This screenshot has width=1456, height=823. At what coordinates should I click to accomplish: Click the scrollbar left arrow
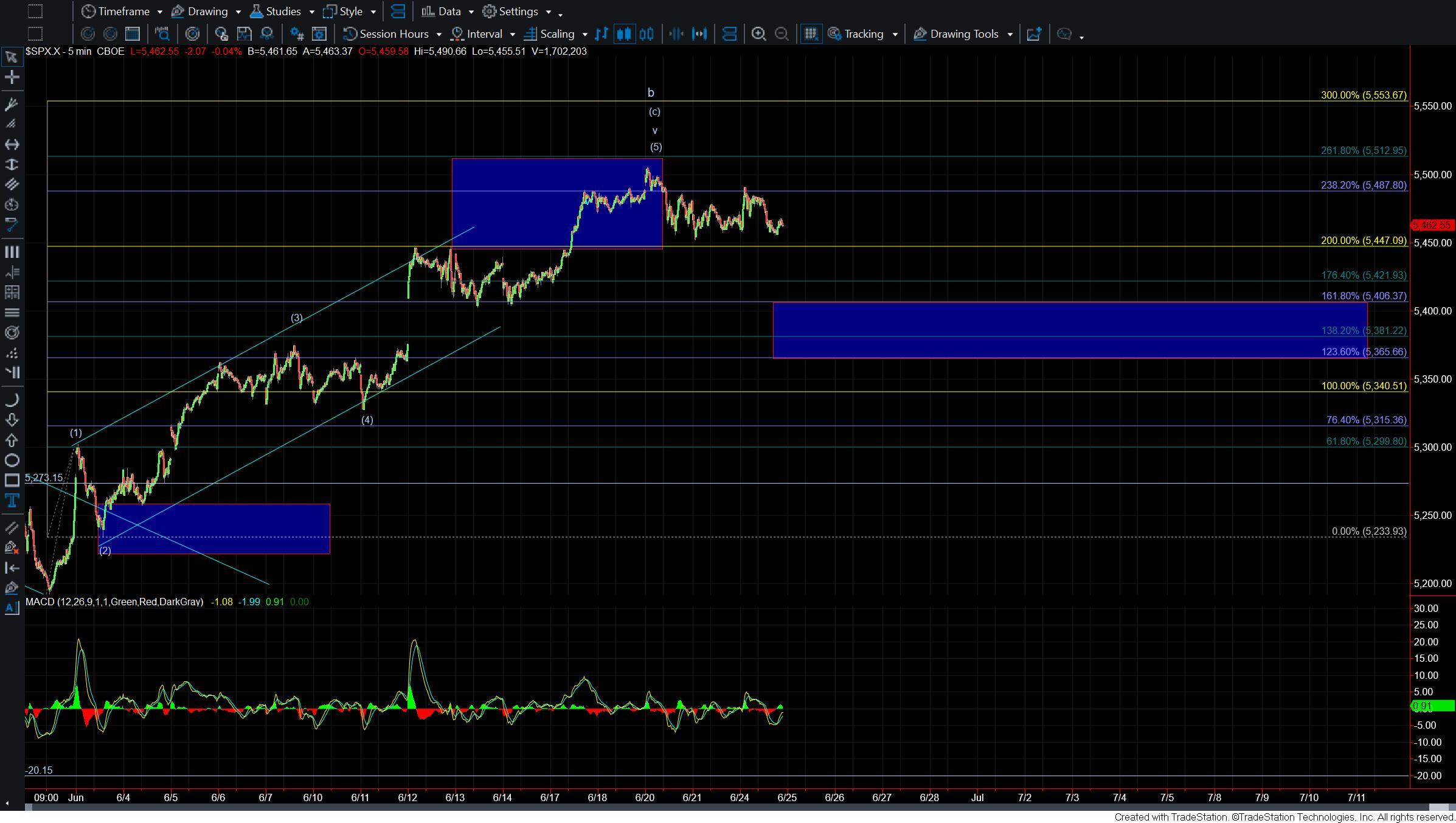click(7, 803)
